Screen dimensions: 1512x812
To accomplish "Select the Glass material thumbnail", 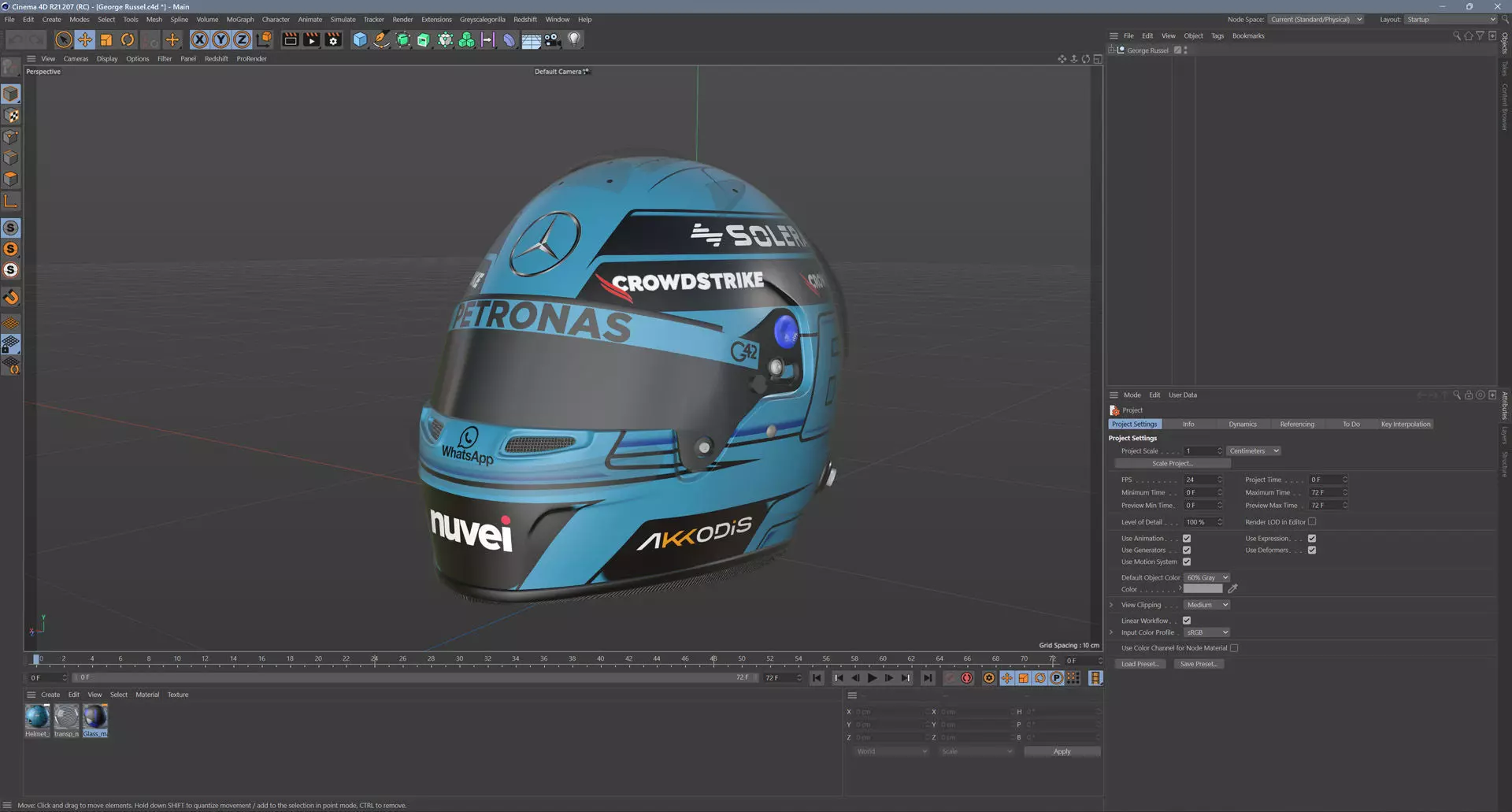I will [95, 717].
